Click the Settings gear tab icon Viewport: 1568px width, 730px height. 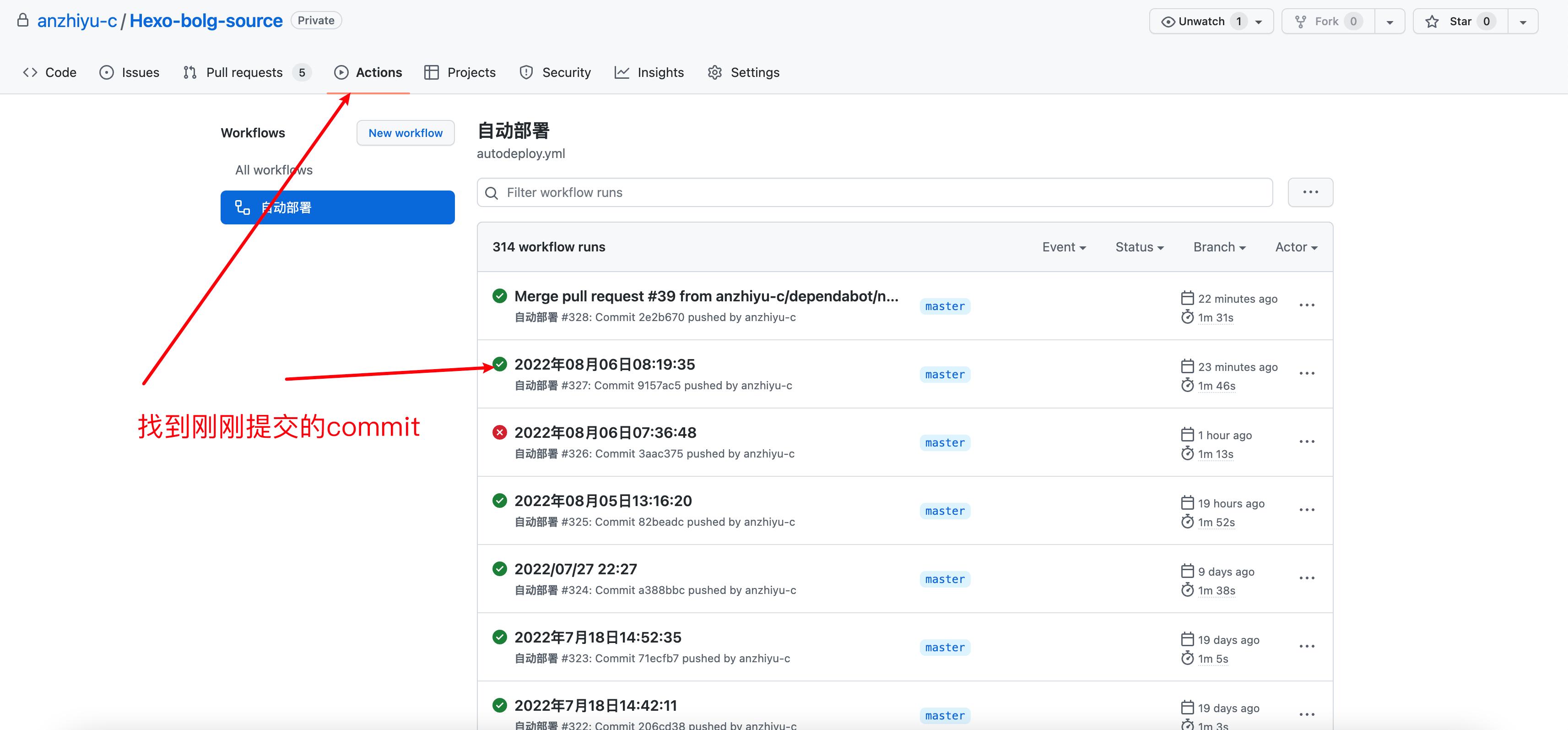point(714,72)
